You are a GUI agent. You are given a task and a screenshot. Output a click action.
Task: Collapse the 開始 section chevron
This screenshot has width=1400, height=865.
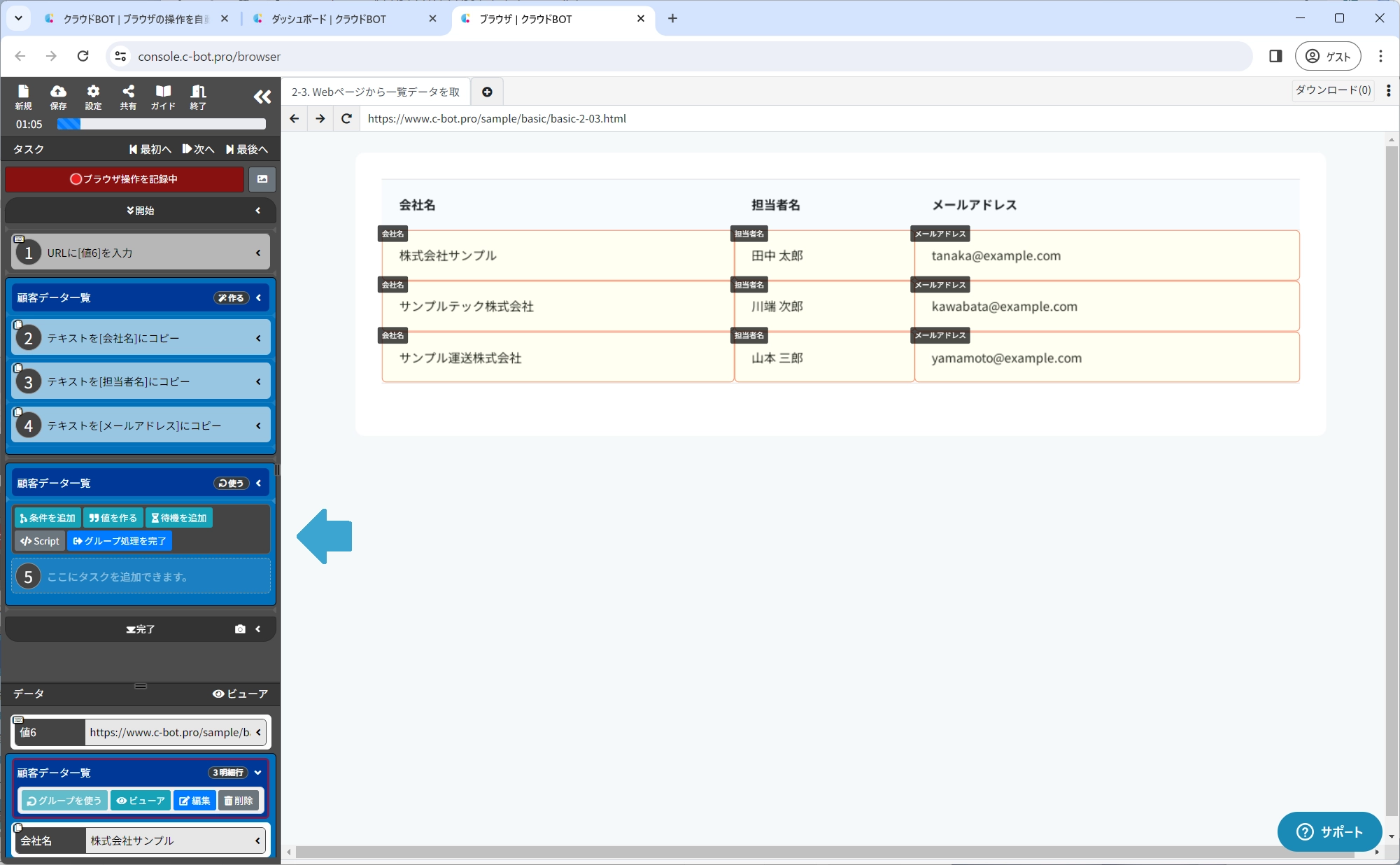[258, 211]
